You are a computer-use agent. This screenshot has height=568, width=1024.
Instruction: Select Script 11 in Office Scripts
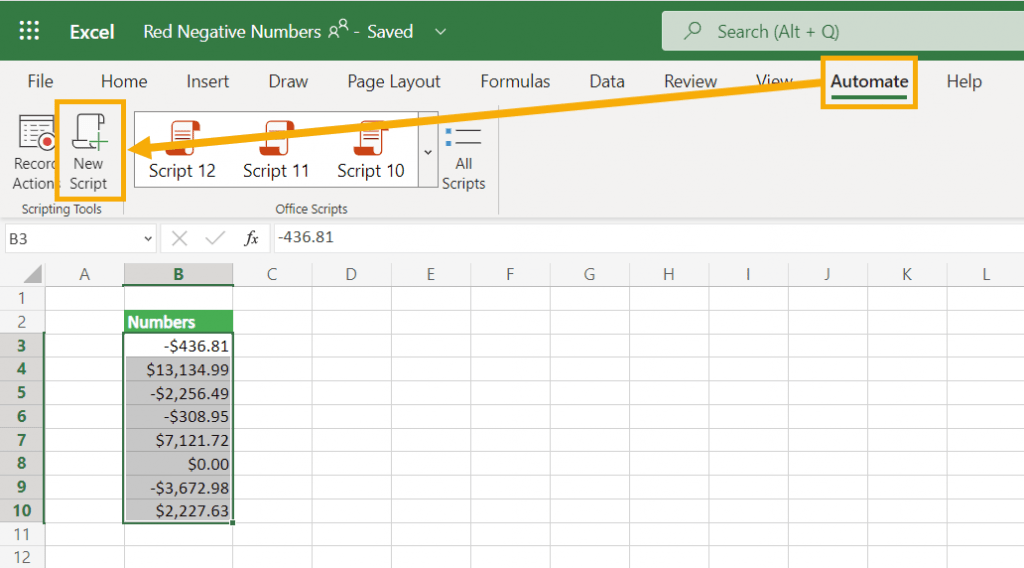[x=276, y=150]
